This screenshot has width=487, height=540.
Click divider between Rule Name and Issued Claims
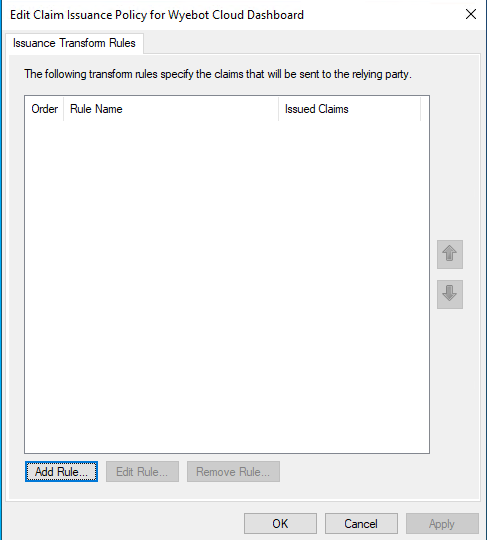(x=279, y=109)
